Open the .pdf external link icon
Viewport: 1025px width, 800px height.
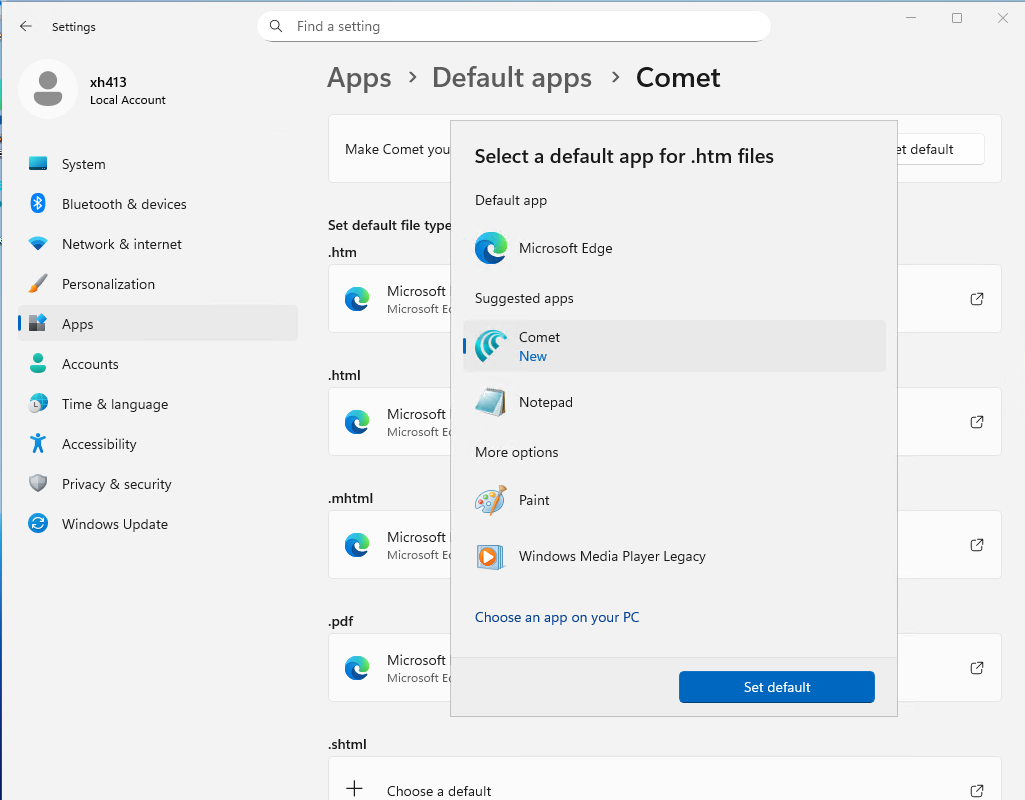[x=977, y=668]
